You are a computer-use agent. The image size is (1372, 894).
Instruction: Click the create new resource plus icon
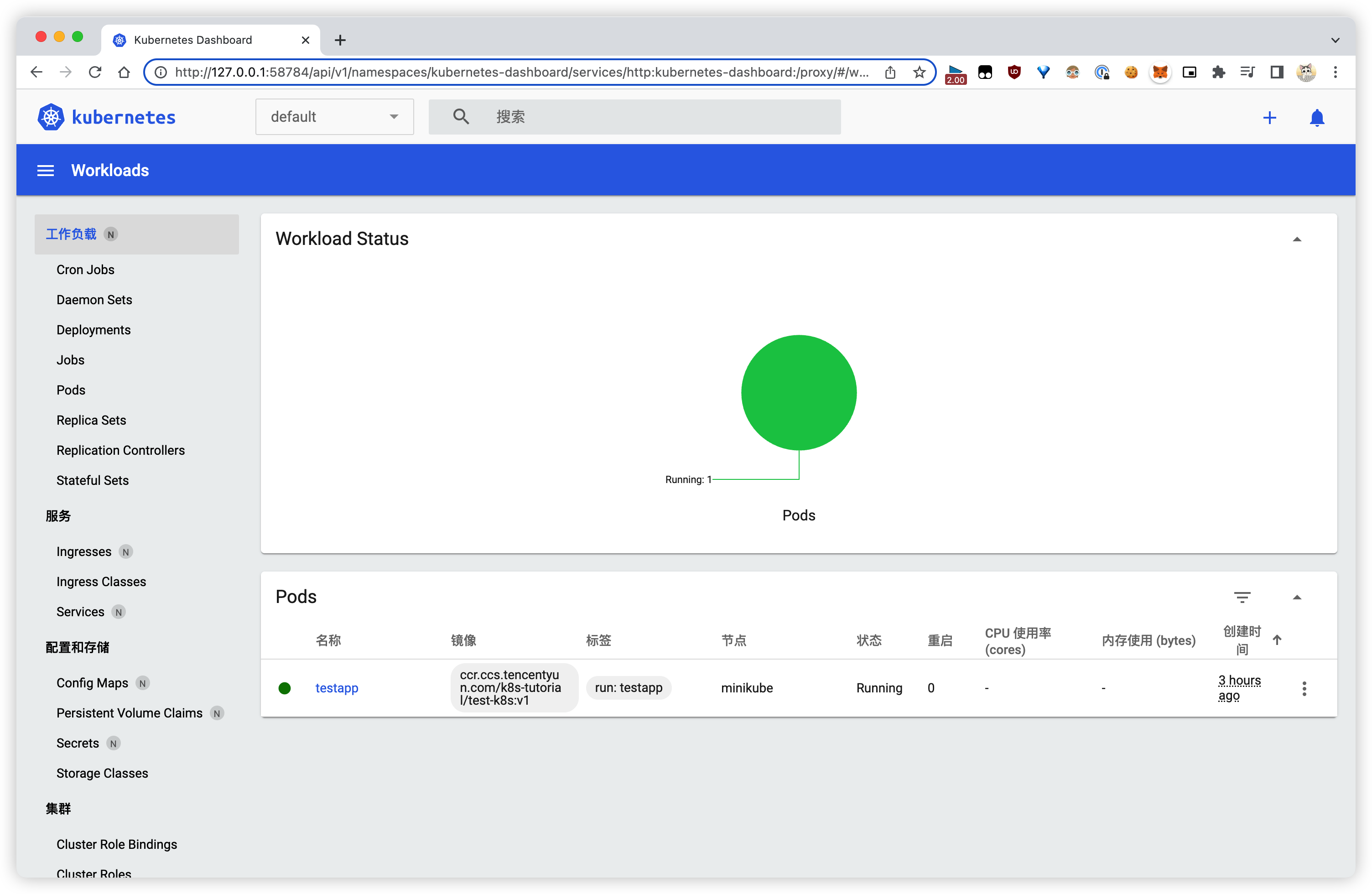pyautogui.click(x=1269, y=118)
